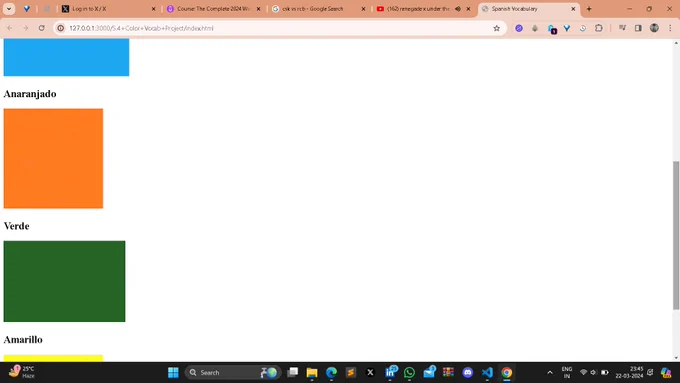Click the orange Anaranjado color box
This screenshot has width=680, height=383.
point(53,158)
